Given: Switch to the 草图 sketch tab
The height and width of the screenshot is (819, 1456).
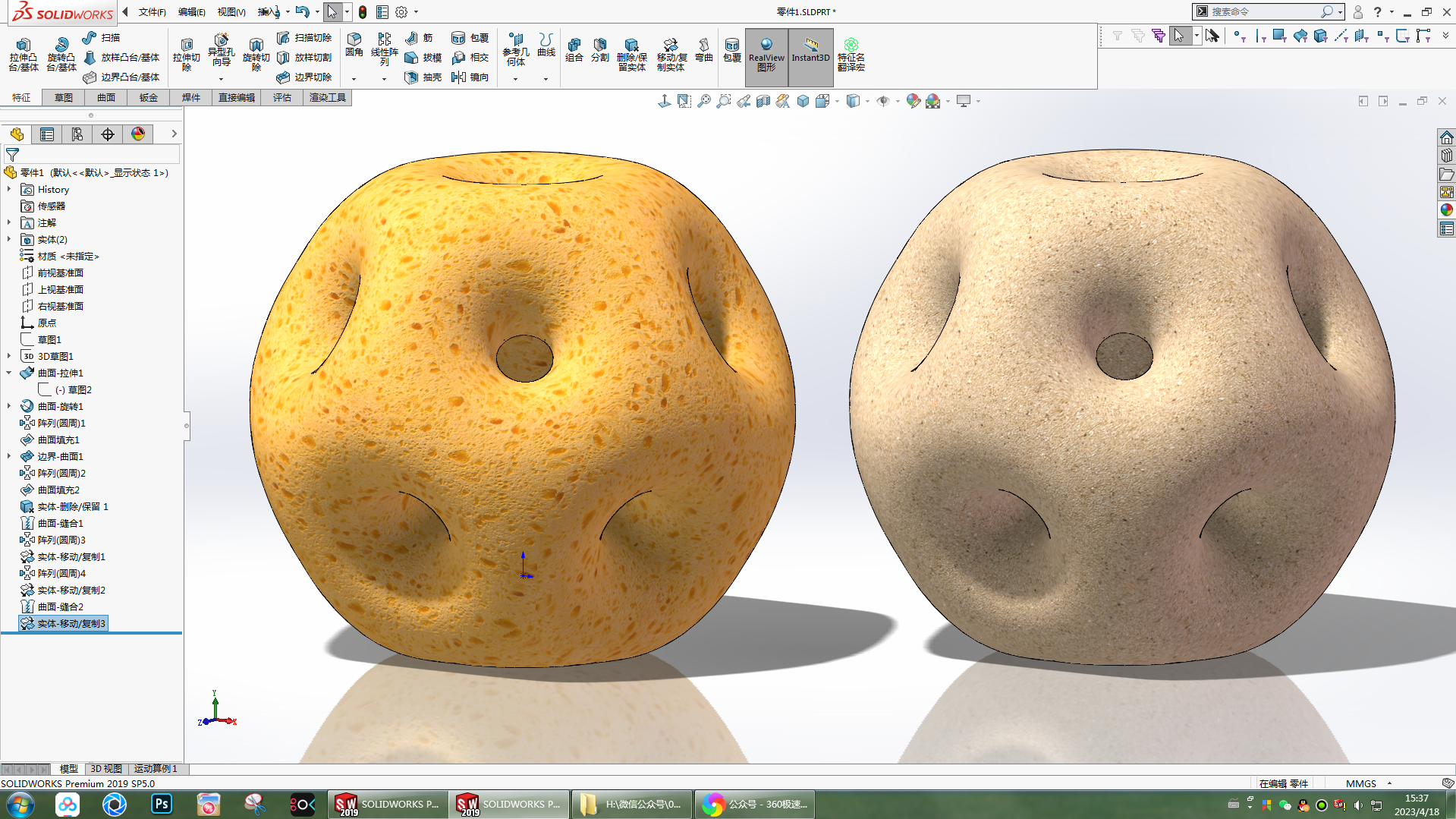Looking at the screenshot, I should click(64, 97).
